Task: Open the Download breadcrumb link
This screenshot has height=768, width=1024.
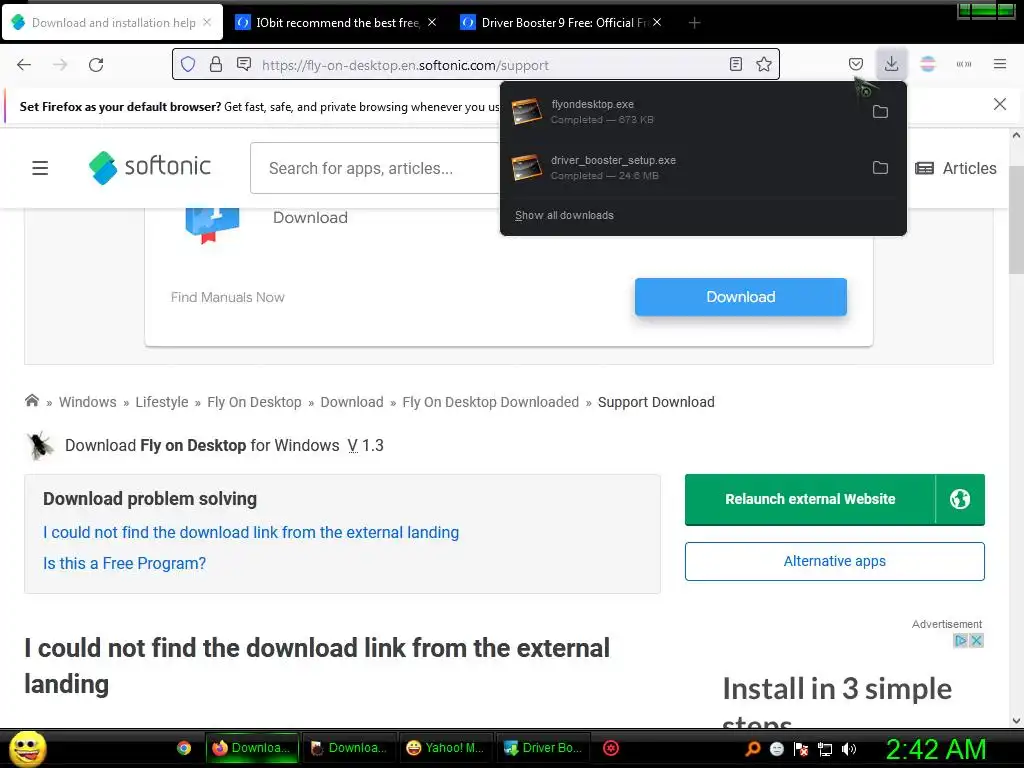Action: point(352,402)
